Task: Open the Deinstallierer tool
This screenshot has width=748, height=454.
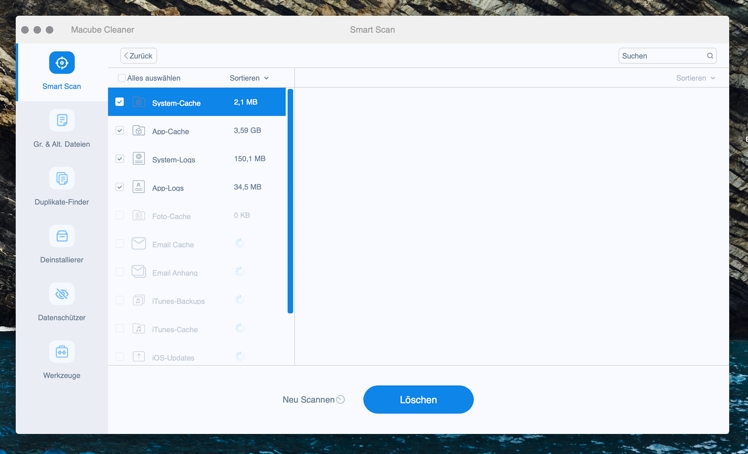Action: [x=61, y=236]
